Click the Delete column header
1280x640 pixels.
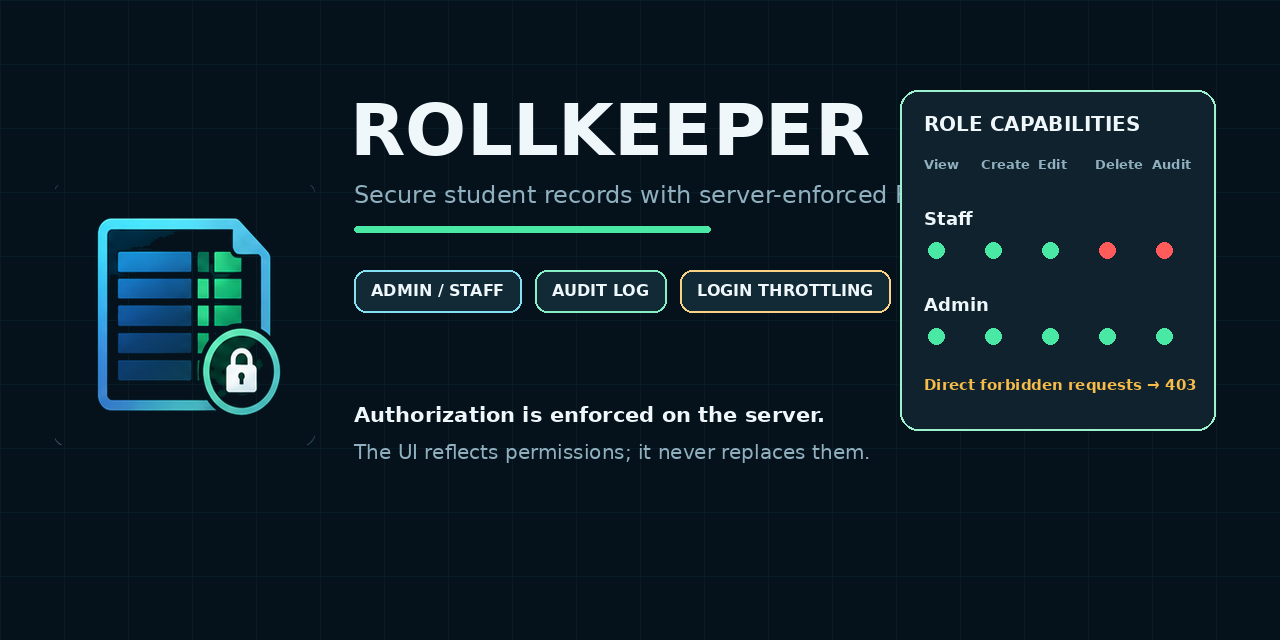point(1119,165)
